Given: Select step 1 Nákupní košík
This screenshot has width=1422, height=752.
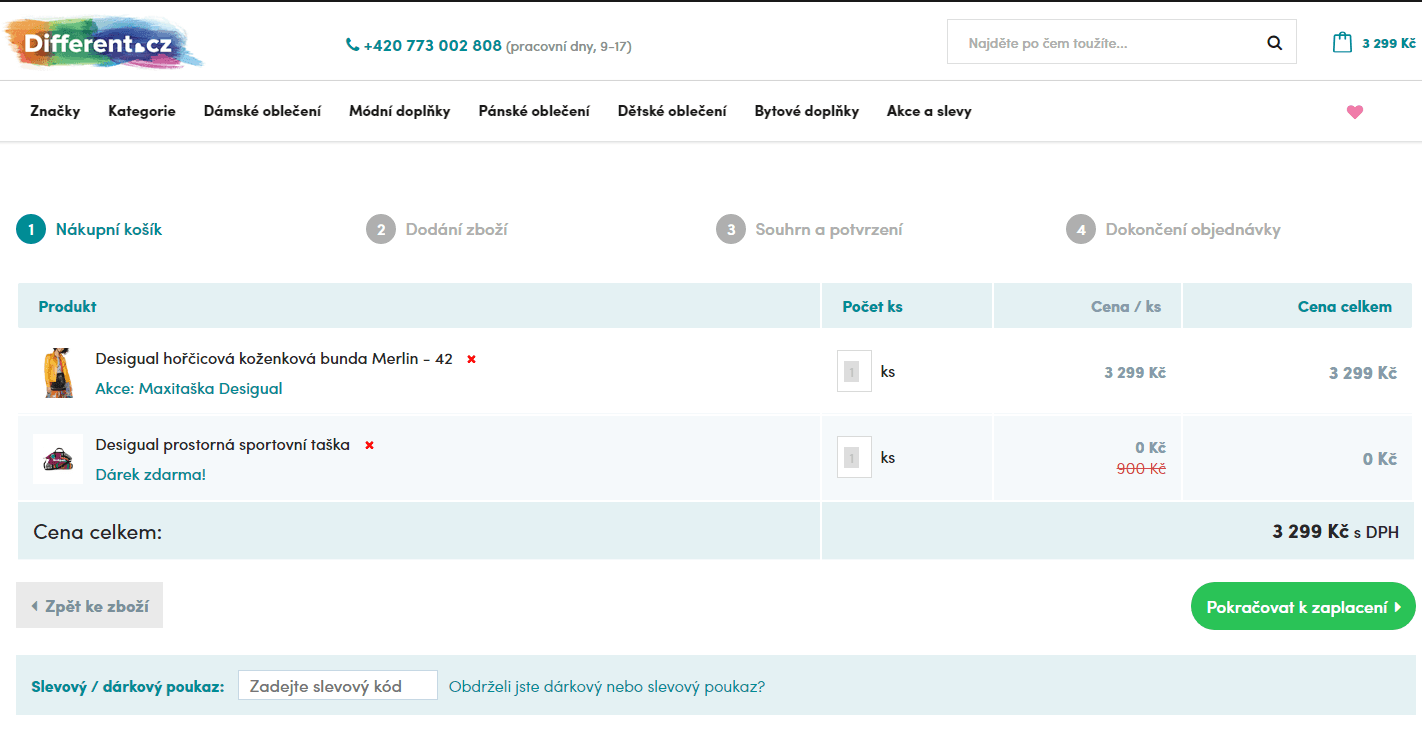Looking at the screenshot, I should pos(89,229).
